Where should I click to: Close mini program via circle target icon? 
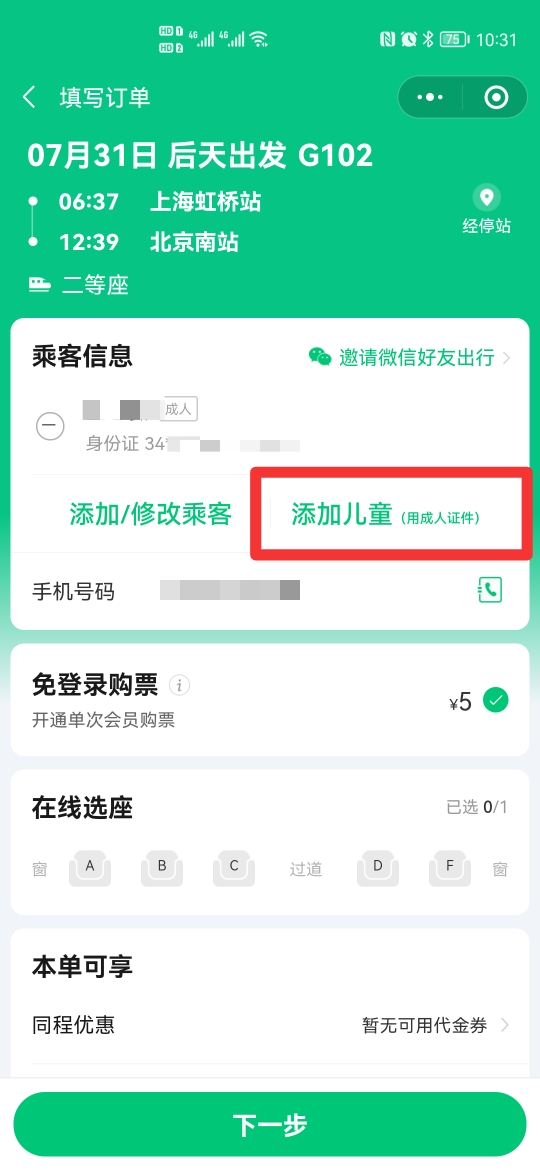[496, 98]
